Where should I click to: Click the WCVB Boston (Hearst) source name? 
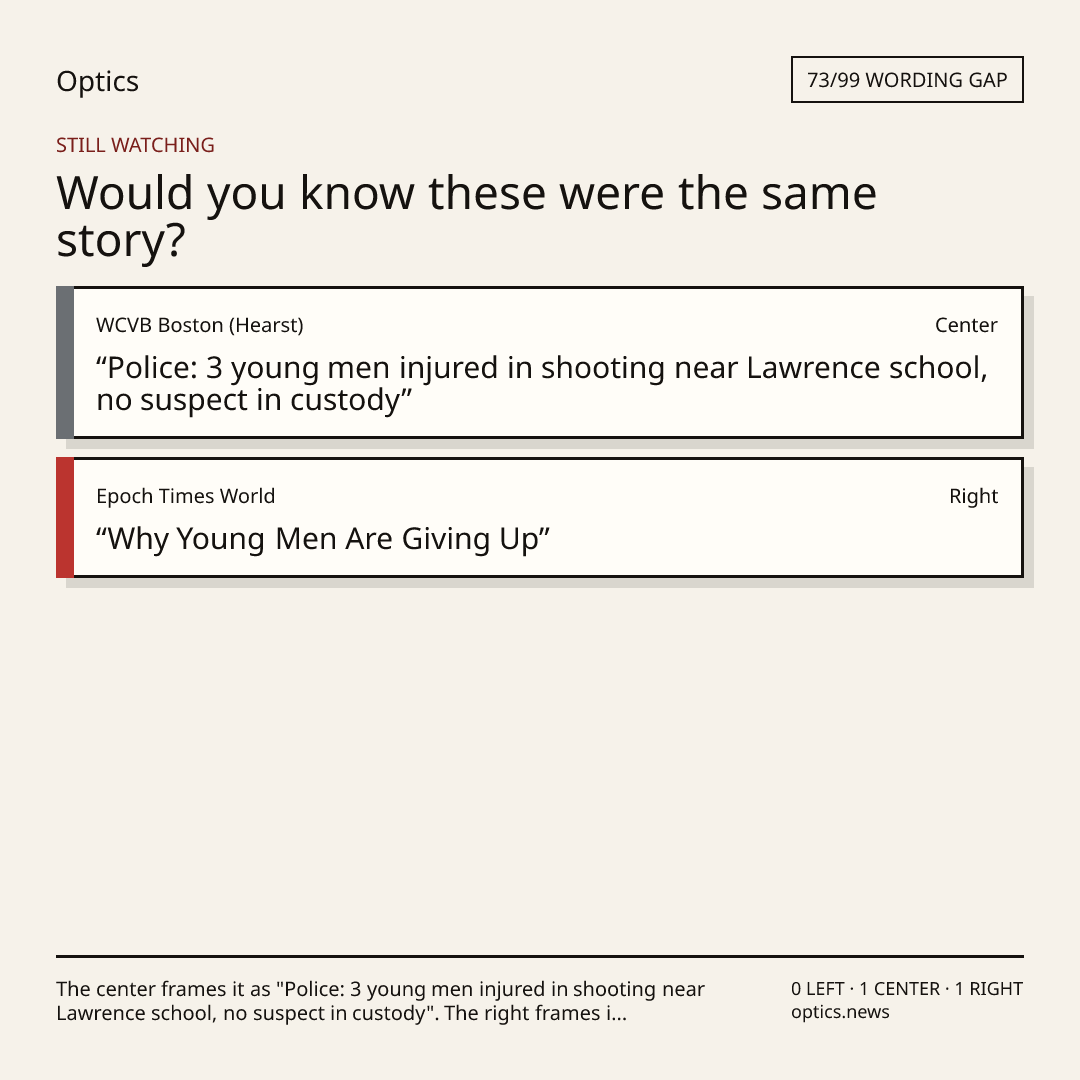click(200, 325)
